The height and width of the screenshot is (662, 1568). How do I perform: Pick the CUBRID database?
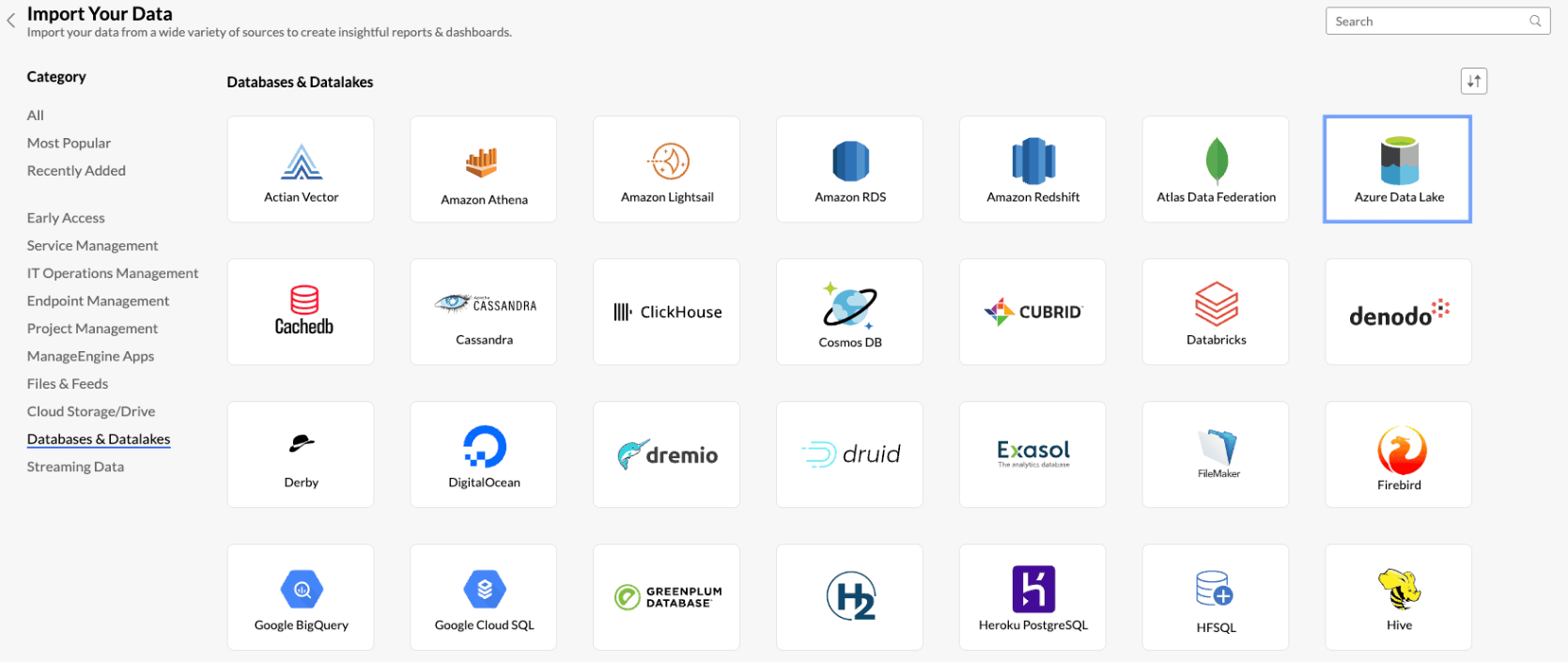pos(1032,312)
